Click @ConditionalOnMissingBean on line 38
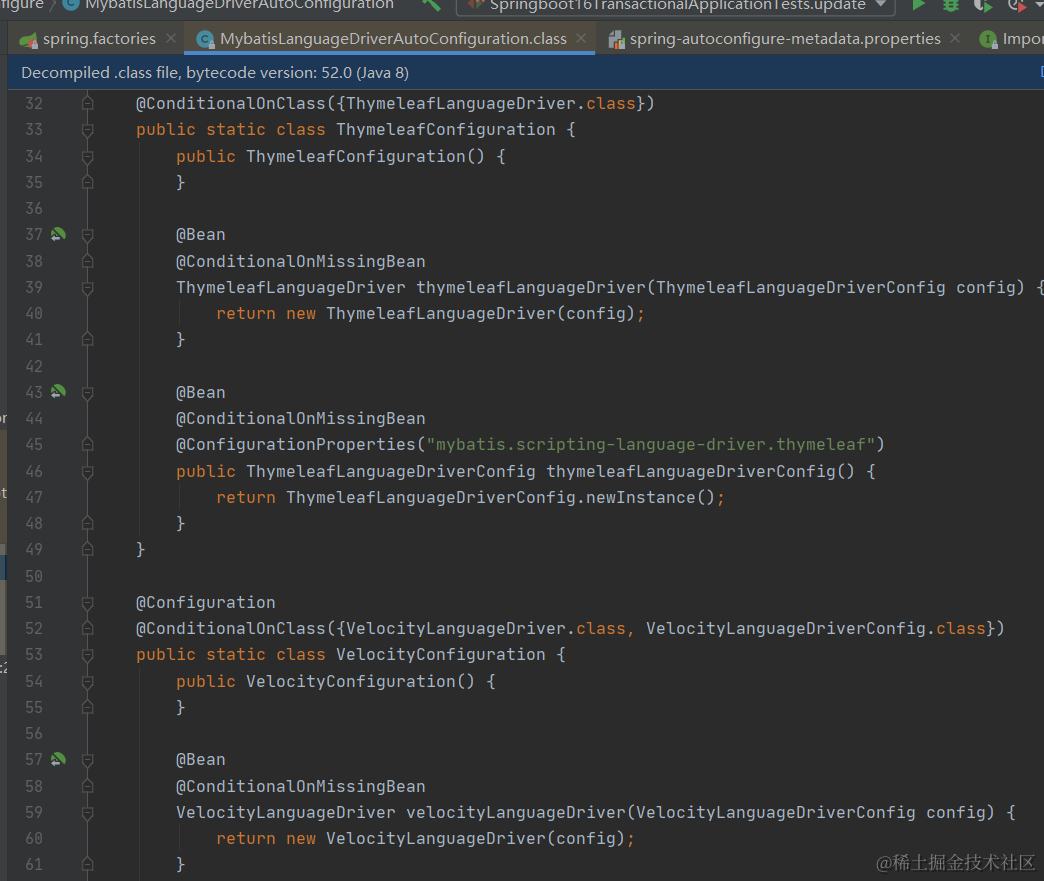This screenshot has width=1044, height=881. tap(300, 261)
